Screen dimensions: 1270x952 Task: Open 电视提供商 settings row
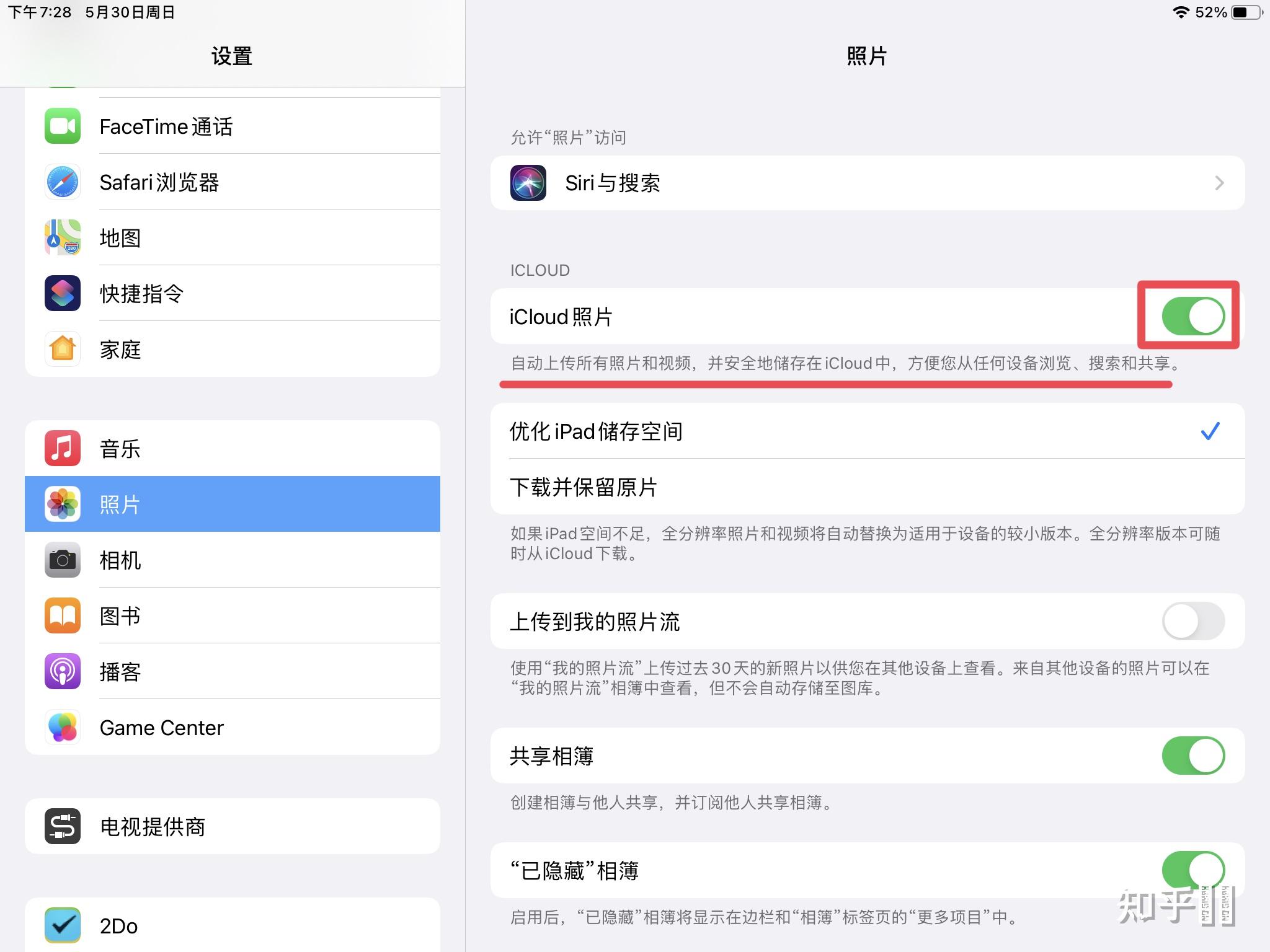pyautogui.click(x=233, y=826)
